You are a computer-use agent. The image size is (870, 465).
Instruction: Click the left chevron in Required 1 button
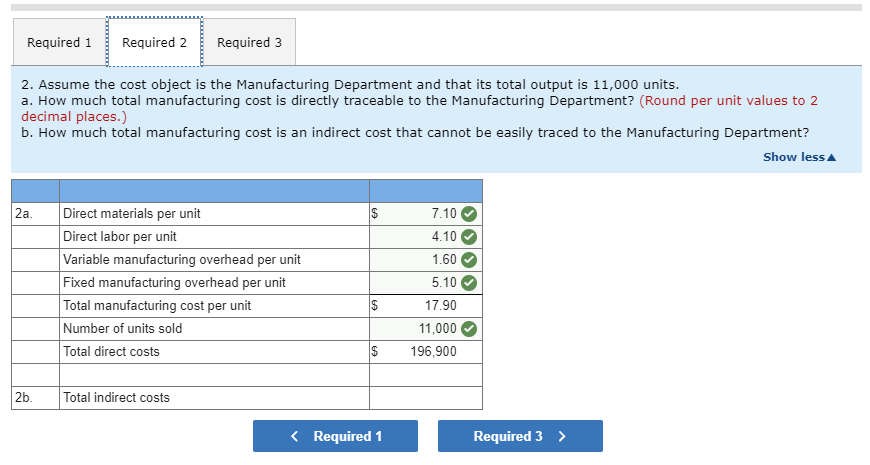pos(295,436)
